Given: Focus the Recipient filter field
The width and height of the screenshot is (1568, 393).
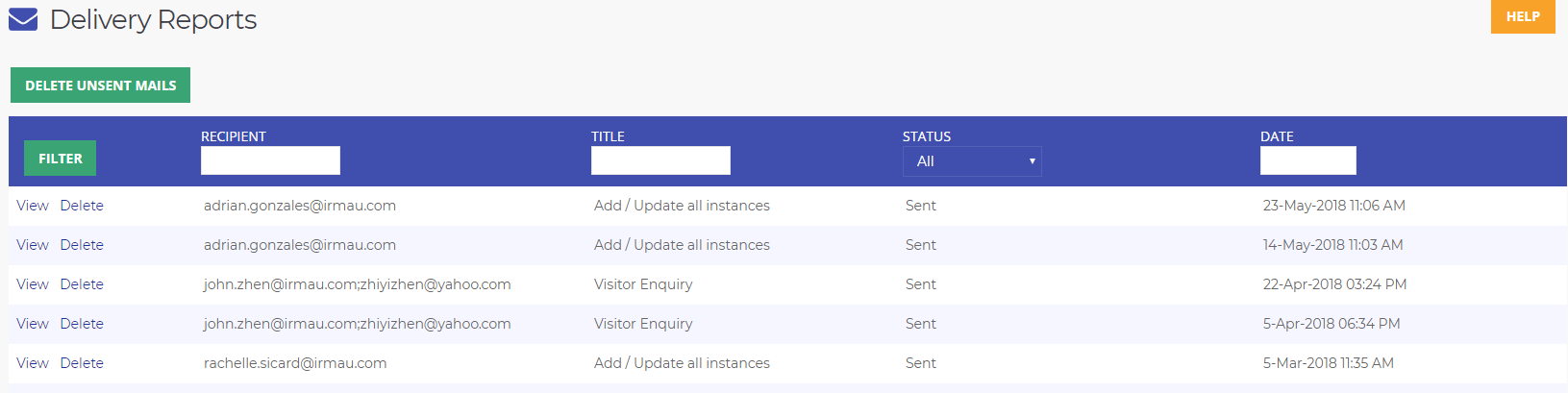Looking at the screenshot, I should pos(270,160).
